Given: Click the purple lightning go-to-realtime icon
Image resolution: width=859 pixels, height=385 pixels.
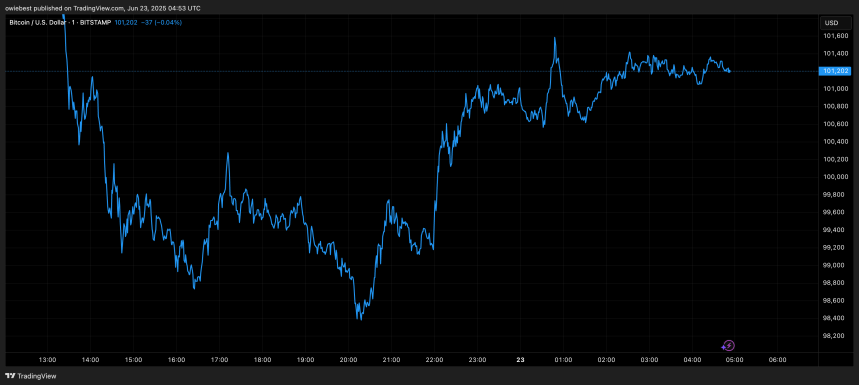Looking at the screenshot, I should click(x=728, y=346).
